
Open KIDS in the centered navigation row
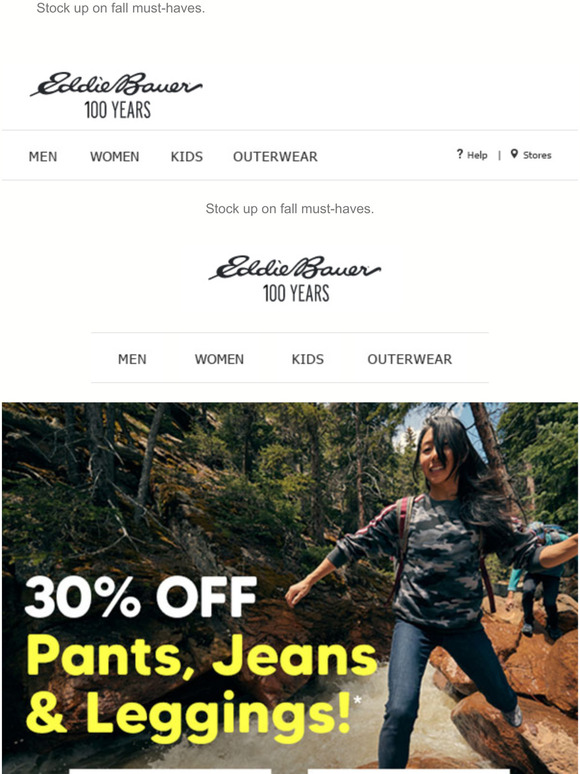coord(308,359)
